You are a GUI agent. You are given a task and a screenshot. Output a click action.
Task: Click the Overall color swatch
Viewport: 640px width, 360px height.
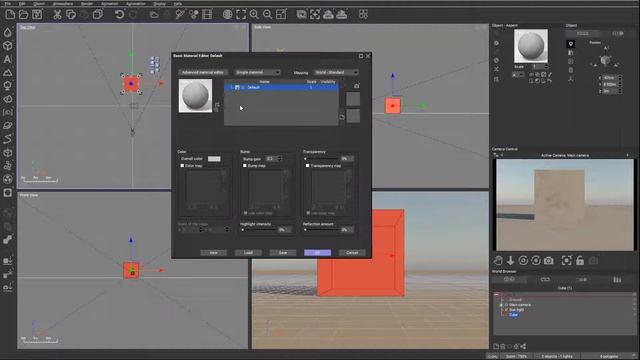click(214, 159)
